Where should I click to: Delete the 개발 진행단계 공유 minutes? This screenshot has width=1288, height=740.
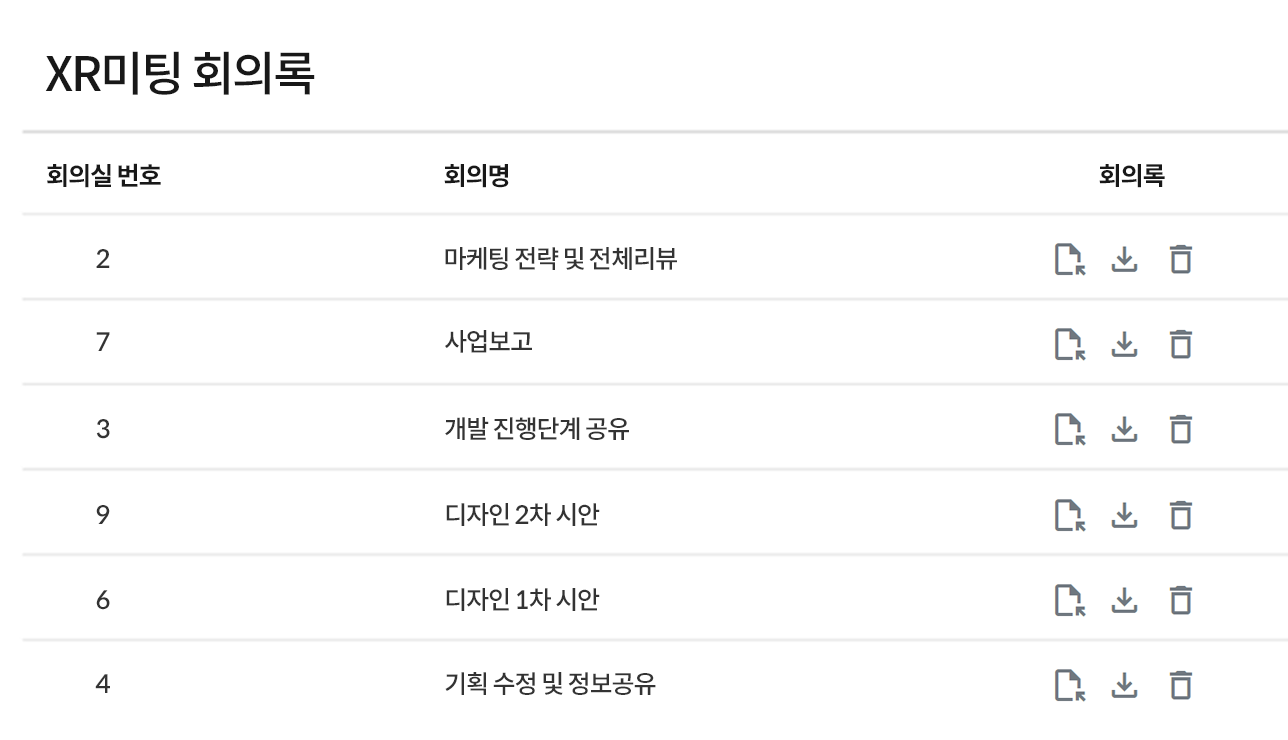(x=1181, y=429)
